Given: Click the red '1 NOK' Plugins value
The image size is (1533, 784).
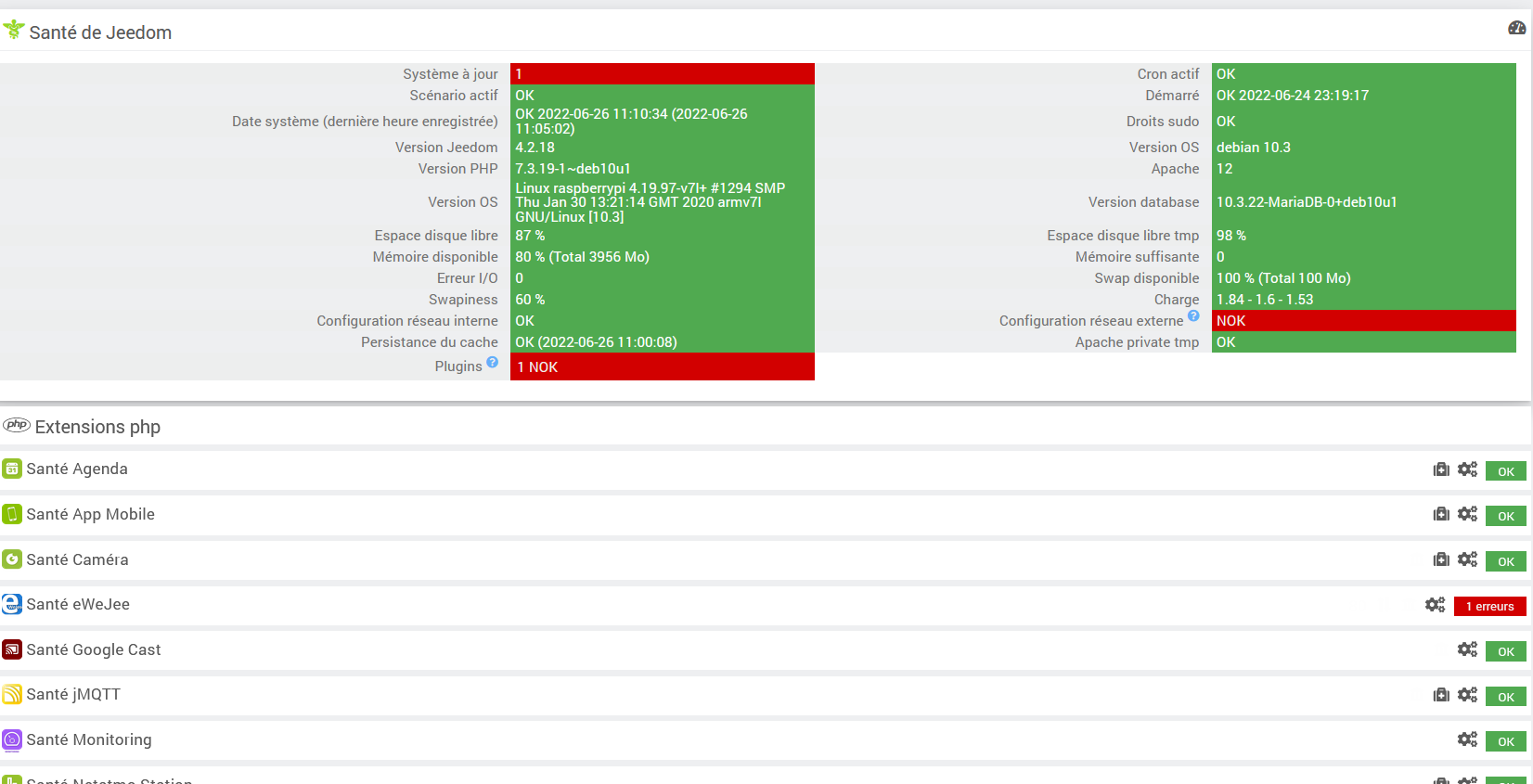Looking at the screenshot, I should 663,366.
